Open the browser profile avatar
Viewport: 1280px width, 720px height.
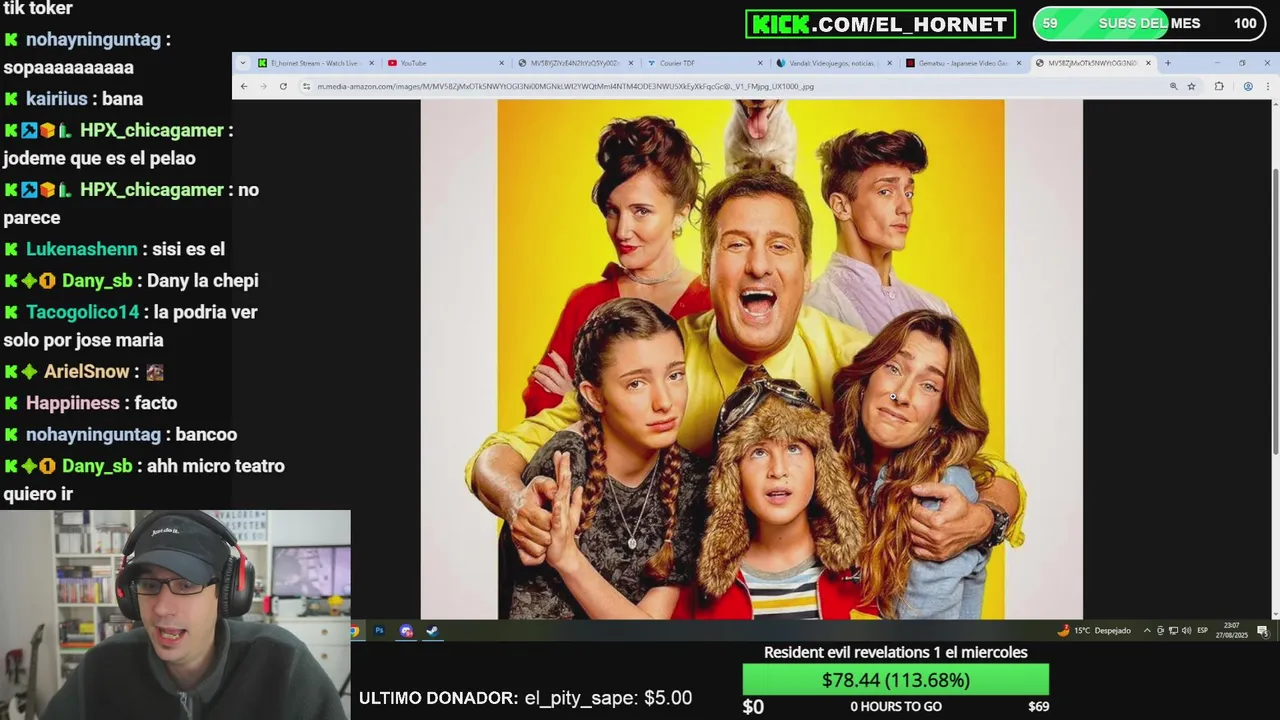click(1248, 86)
